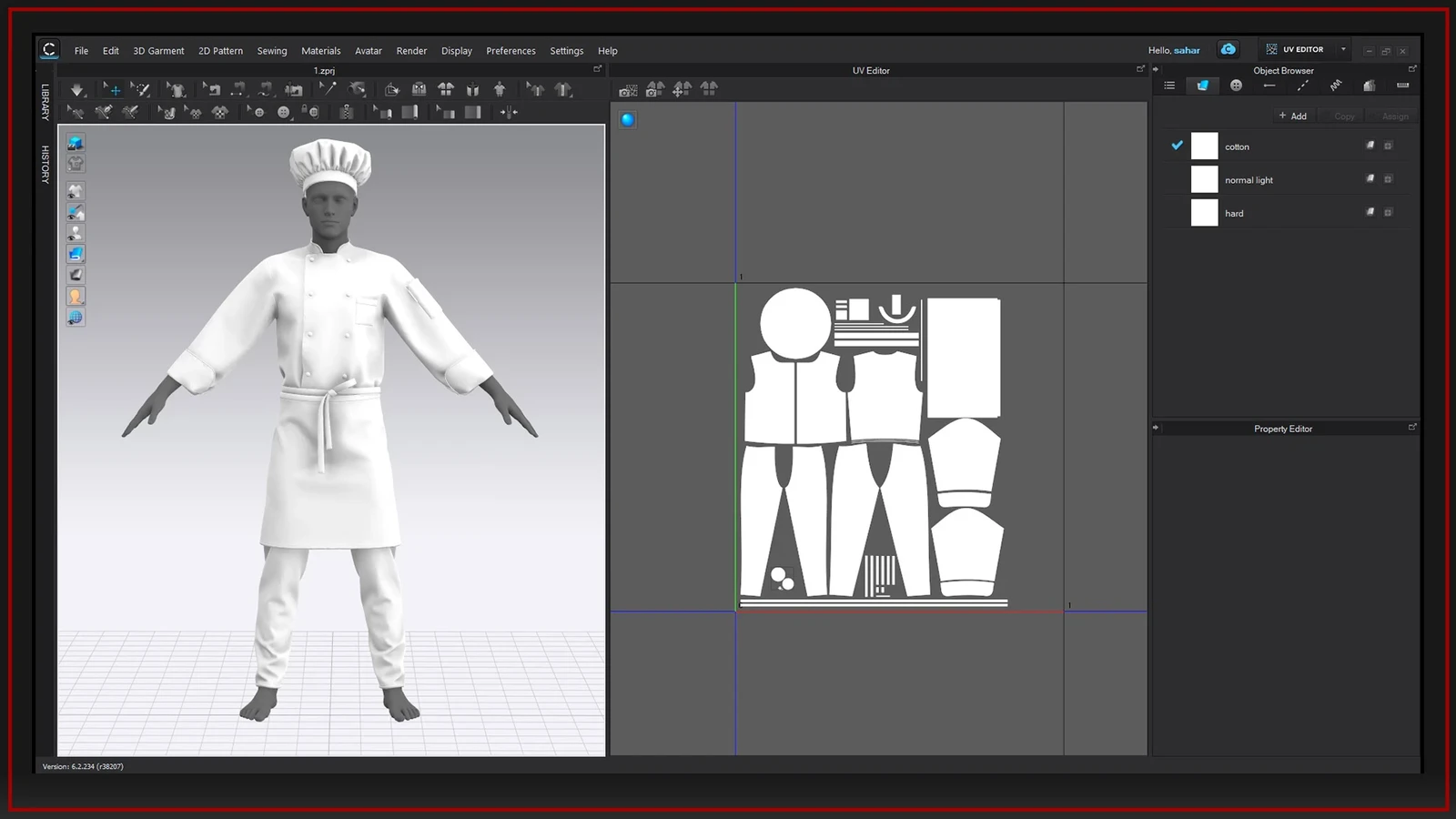The image size is (1456, 819).
Task: Toggle the blue fabric surface render style icon
Action: [x=76, y=254]
